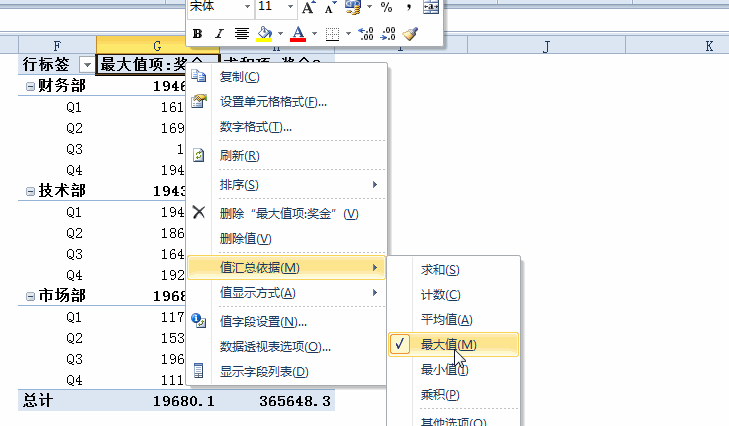Toggle bold formatting in mini toolbar
This screenshot has height=426, width=729.
tap(198, 34)
